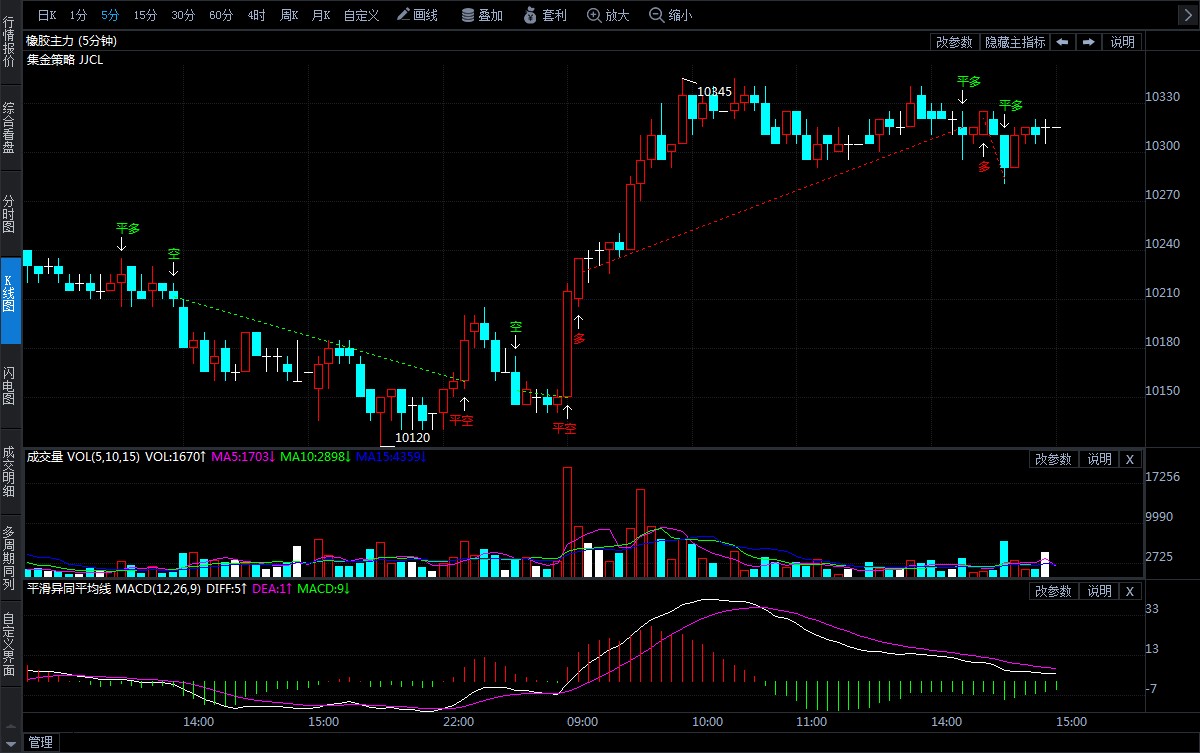Image resolution: width=1200 pixels, height=753 pixels.
Task: Switch to 日K daily candlestick period
Action: (46, 15)
